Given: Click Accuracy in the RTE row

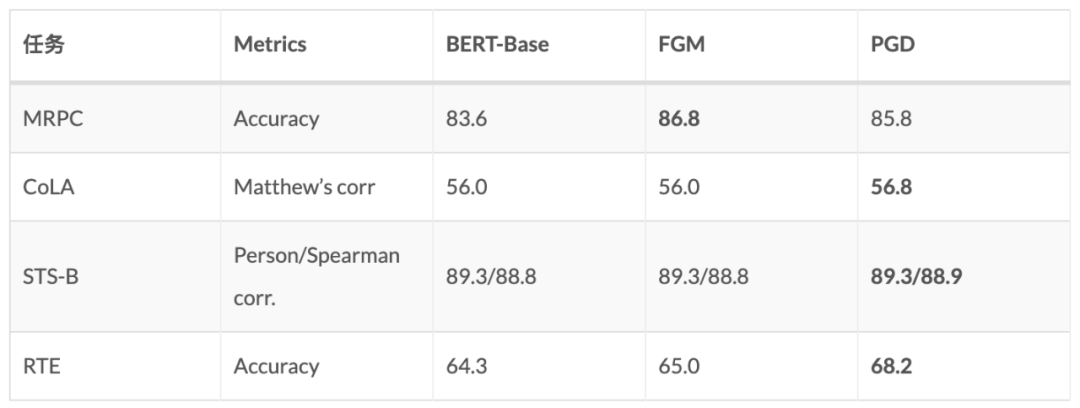Looking at the screenshot, I should click(276, 366).
